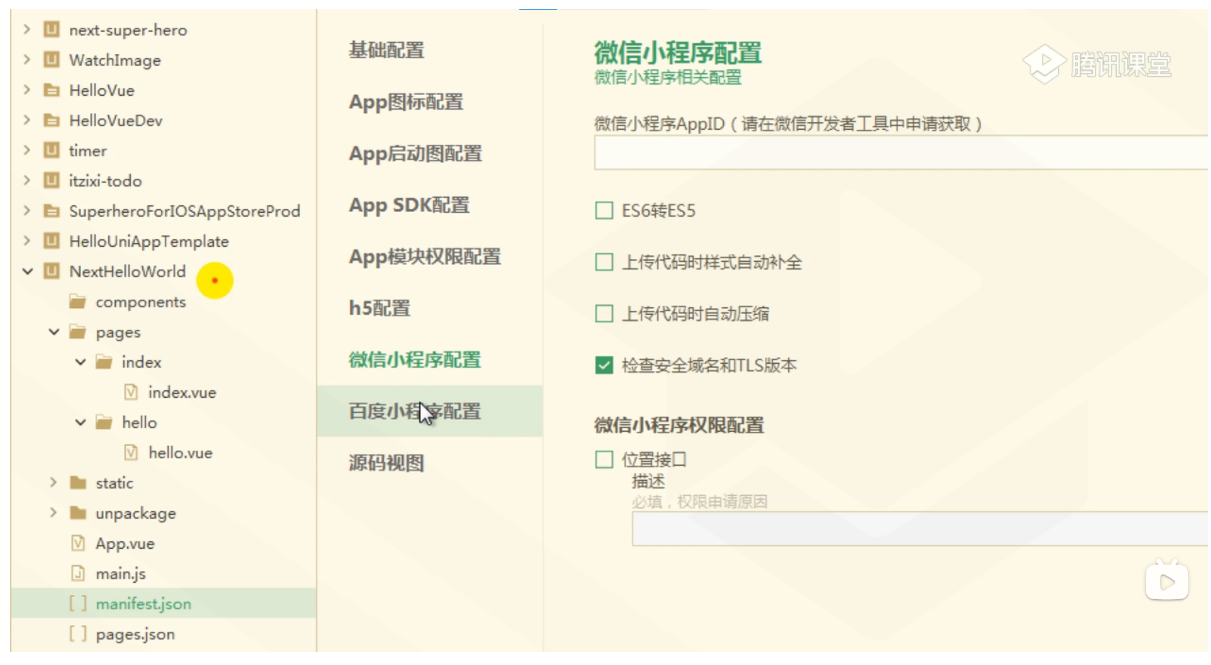Open the App模块权限配置 tab
The width and height of the screenshot is (1211, 665).
[x=425, y=257]
